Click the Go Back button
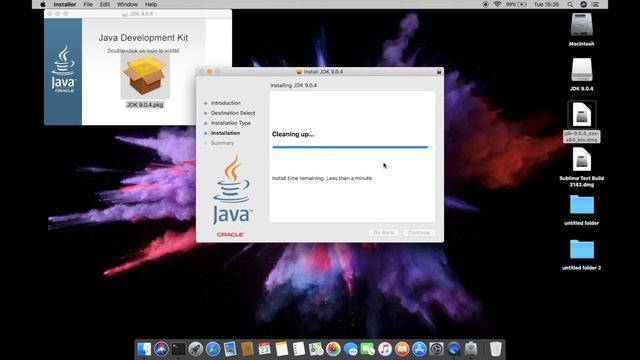The height and width of the screenshot is (360, 640). tap(383, 233)
